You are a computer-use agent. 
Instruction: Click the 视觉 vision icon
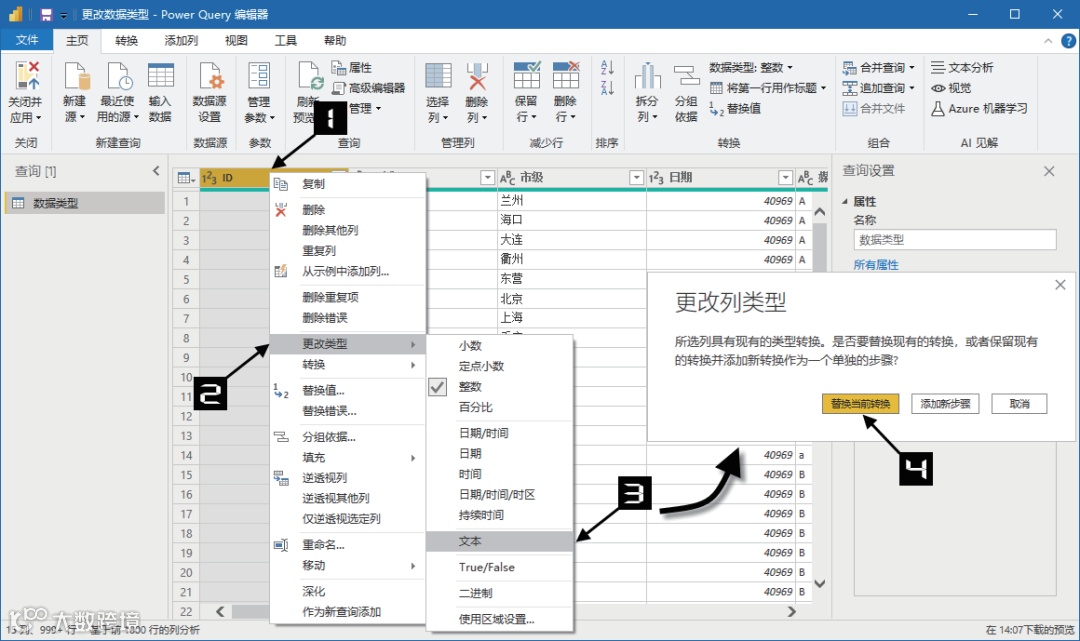938,88
